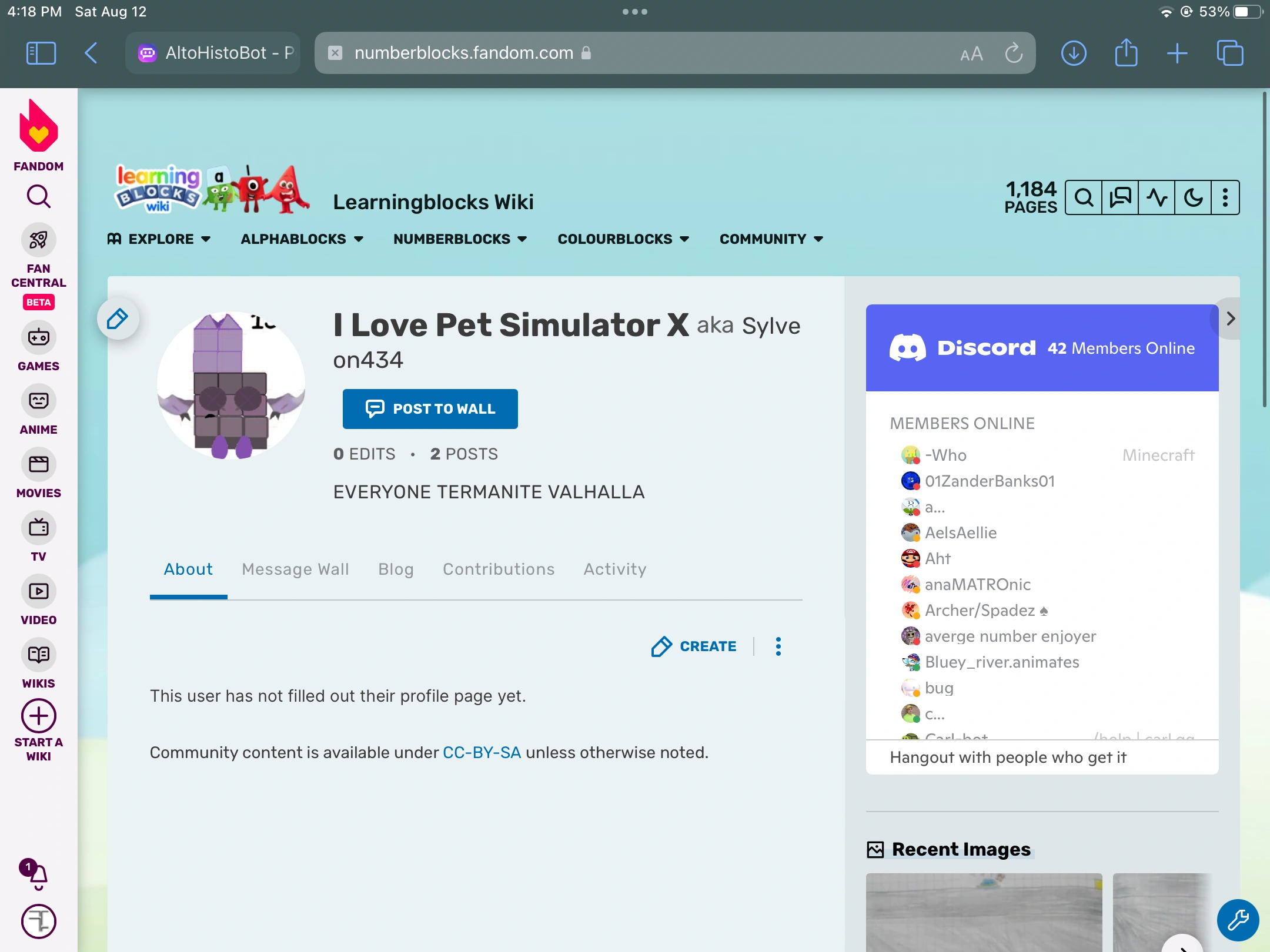Open the wiki Discussions speech-bubble icon
1270x952 pixels.
[1120, 197]
